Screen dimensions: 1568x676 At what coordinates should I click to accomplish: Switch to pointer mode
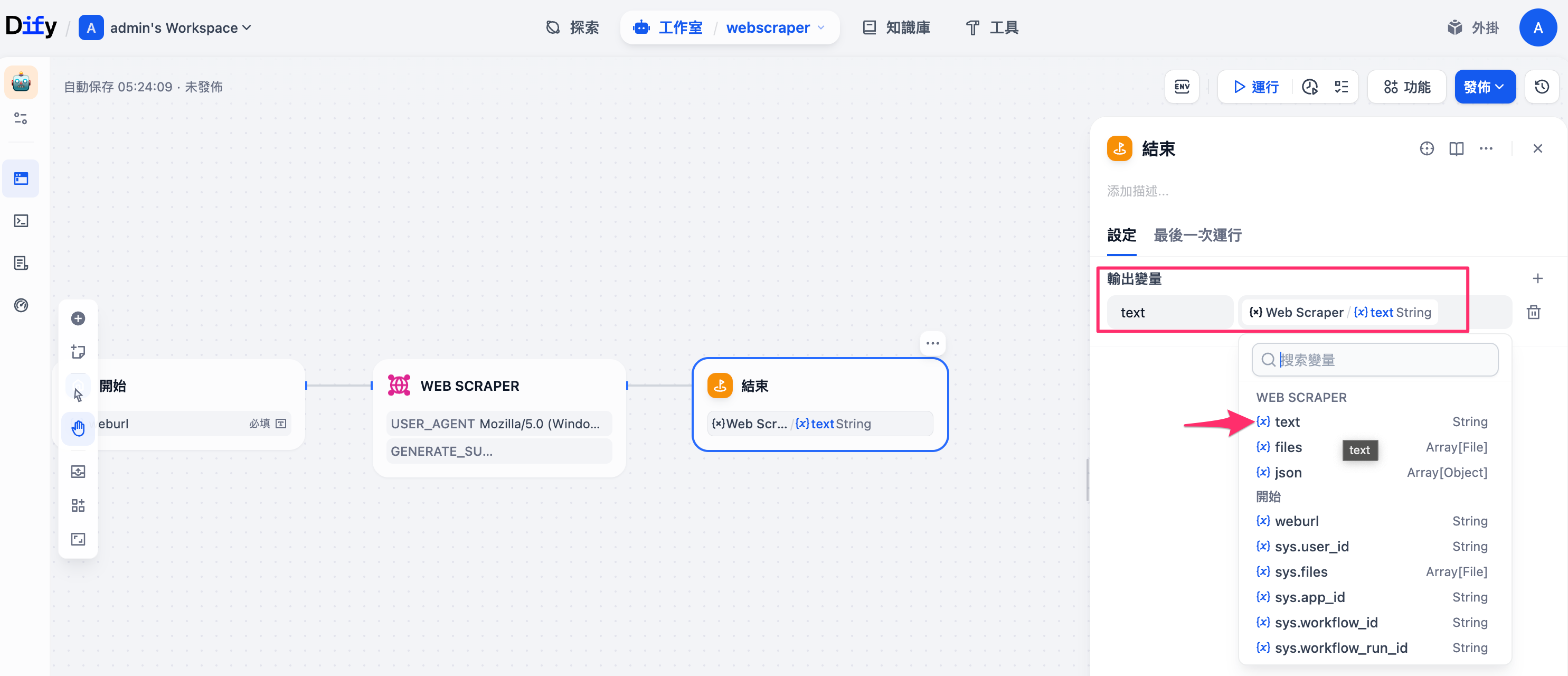(x=78, y=394)
